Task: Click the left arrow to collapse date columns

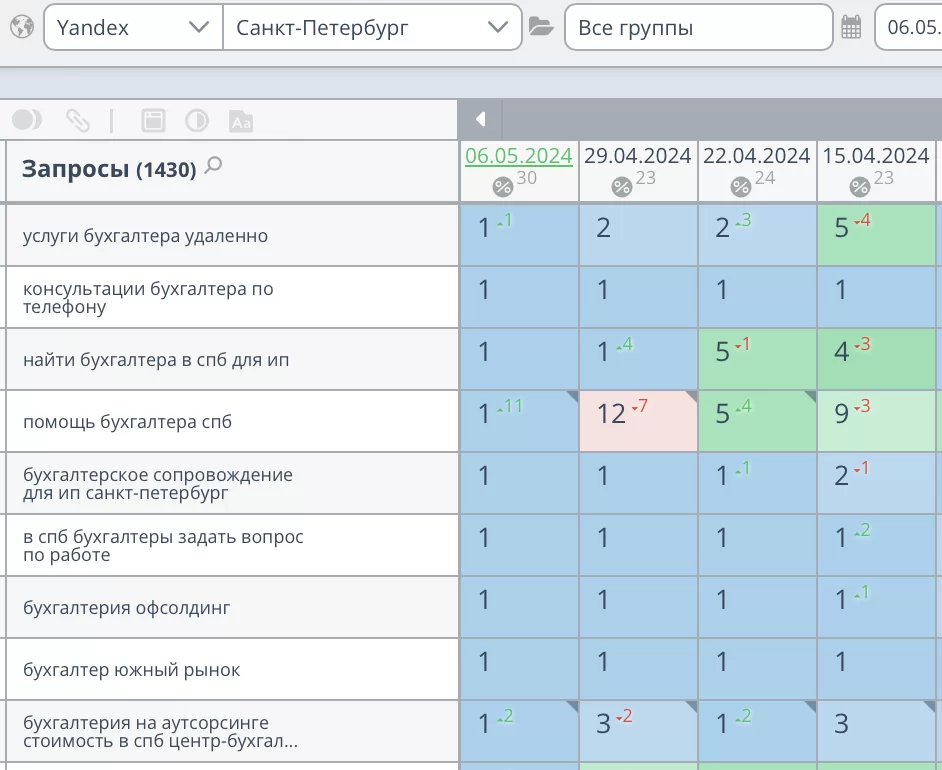Action: tap(480, 120)
